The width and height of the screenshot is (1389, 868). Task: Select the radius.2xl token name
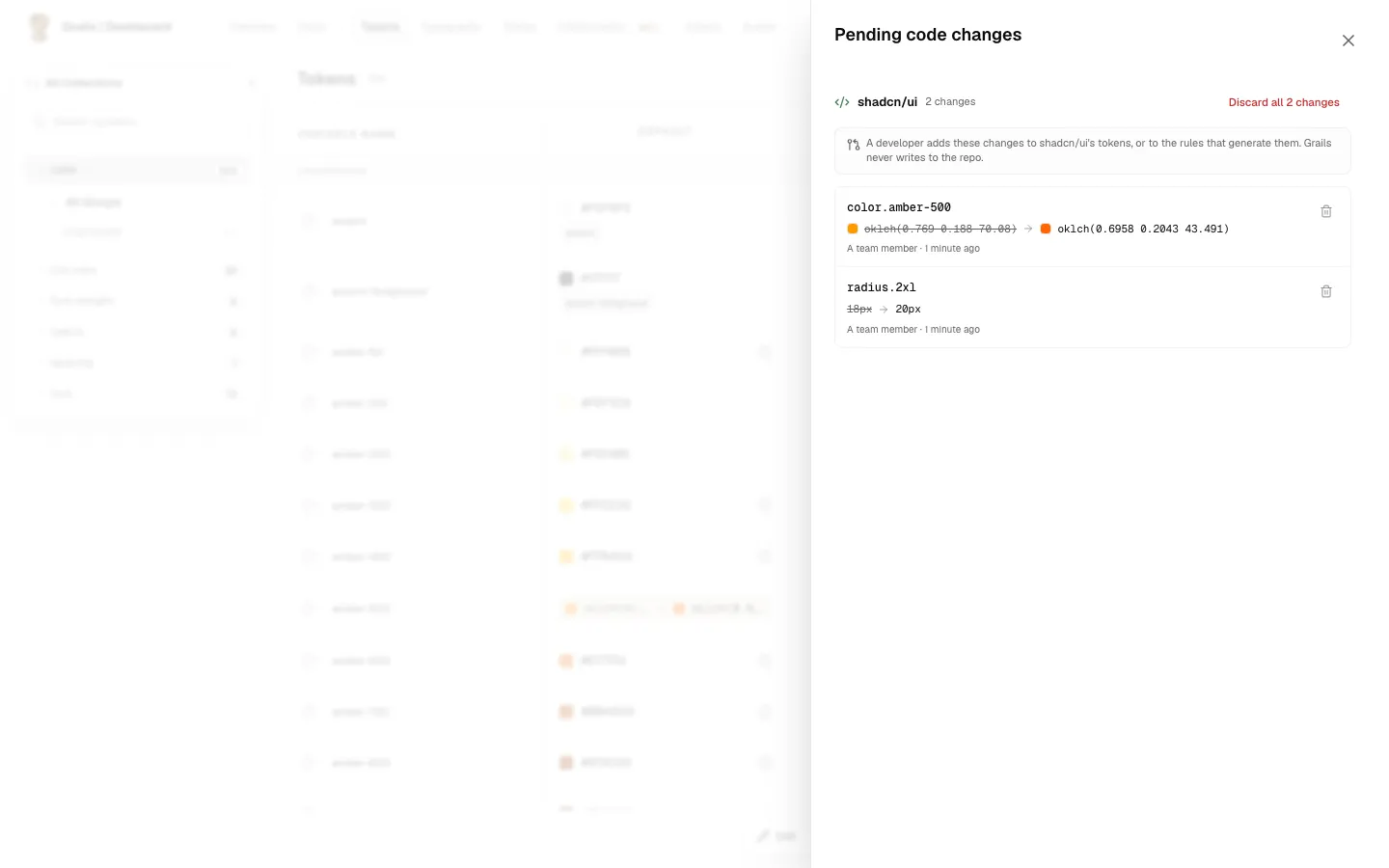pos(882,287)
